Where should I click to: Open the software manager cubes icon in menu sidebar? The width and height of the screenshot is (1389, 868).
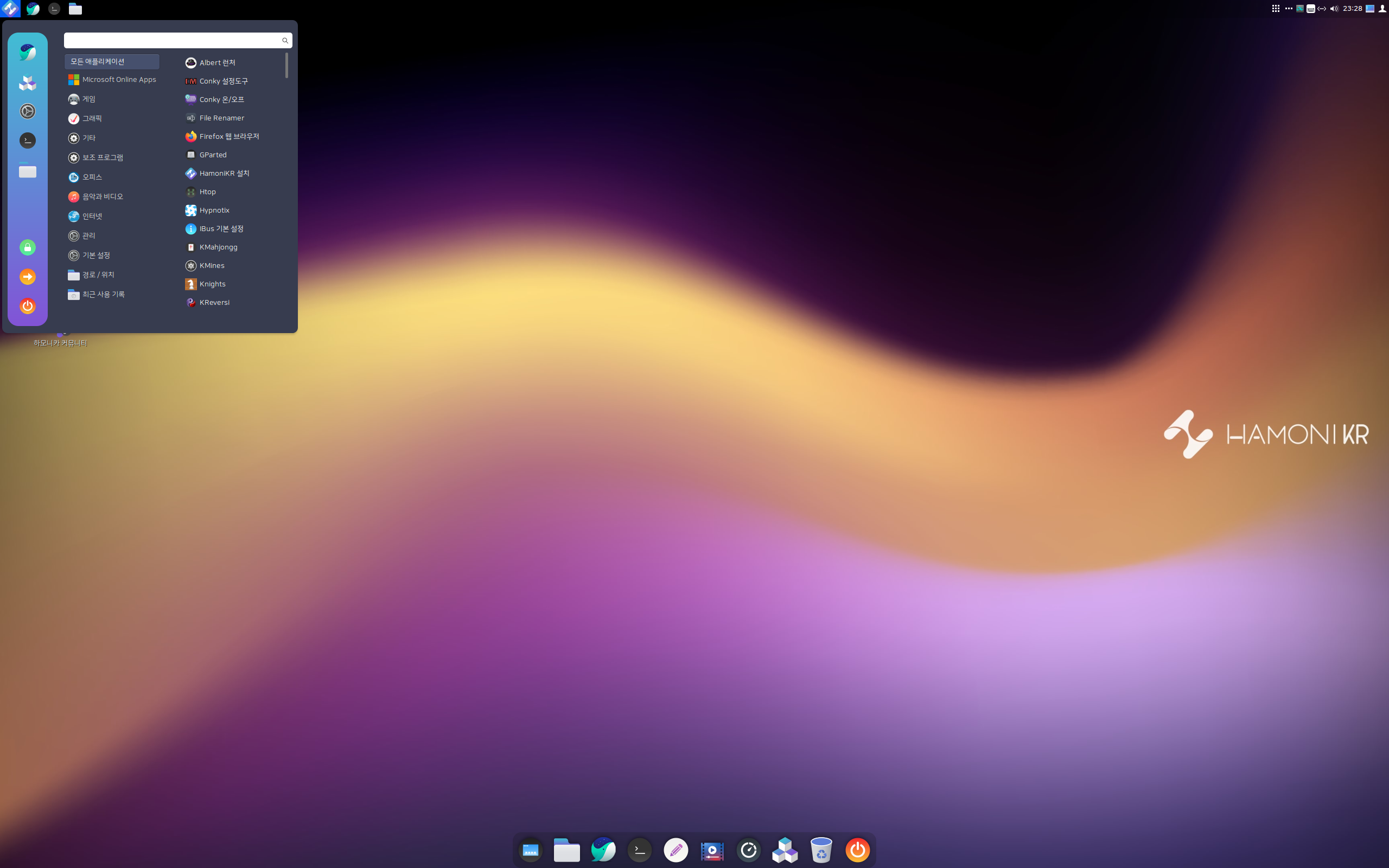[28, 82]
